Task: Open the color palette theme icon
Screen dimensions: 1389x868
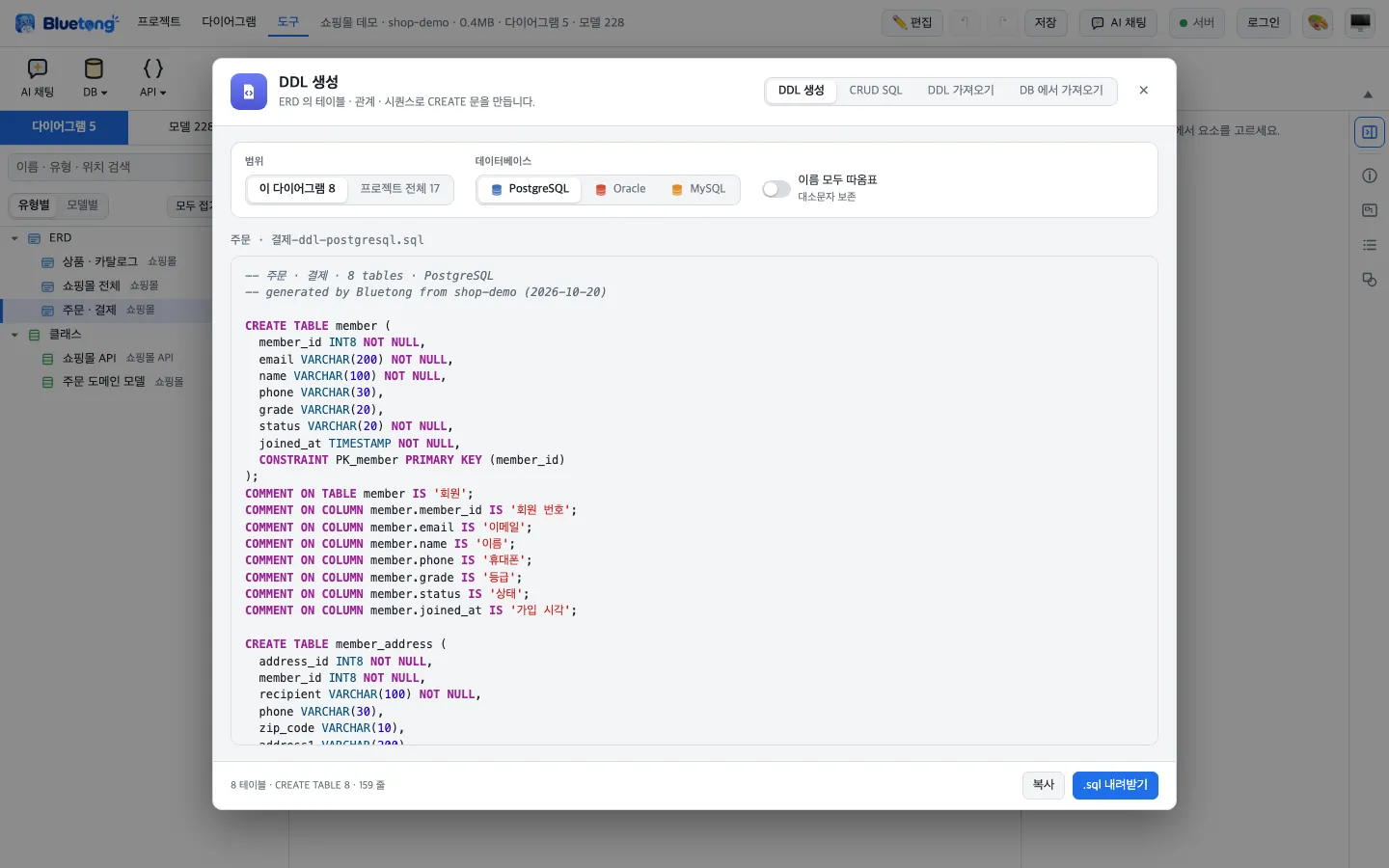Action: point(1318,22)
